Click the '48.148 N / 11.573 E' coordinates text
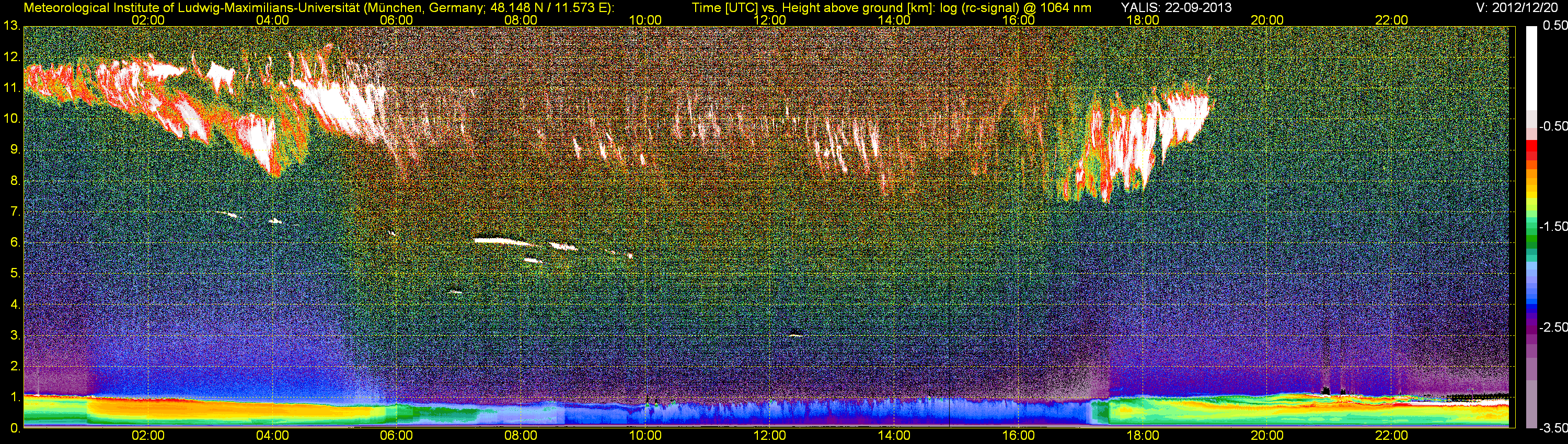 548,7
